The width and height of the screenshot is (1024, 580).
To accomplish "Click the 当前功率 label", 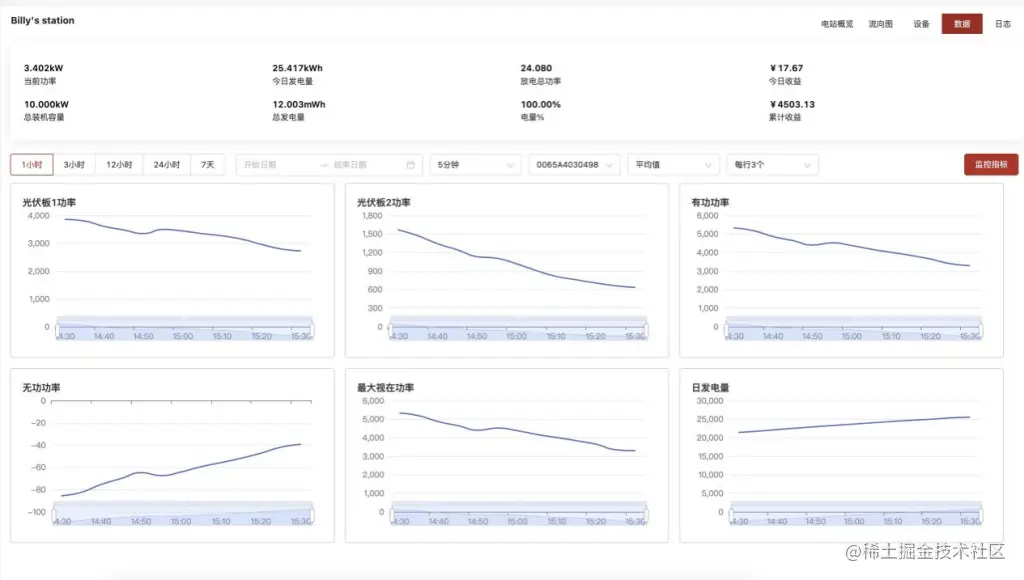I will [x=40, y=81].
